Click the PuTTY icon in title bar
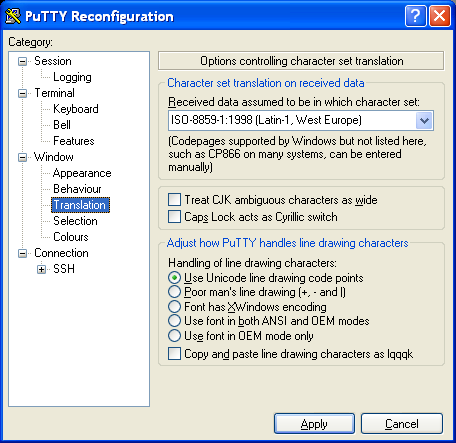456x443 pixels. [x=13, y=16]
